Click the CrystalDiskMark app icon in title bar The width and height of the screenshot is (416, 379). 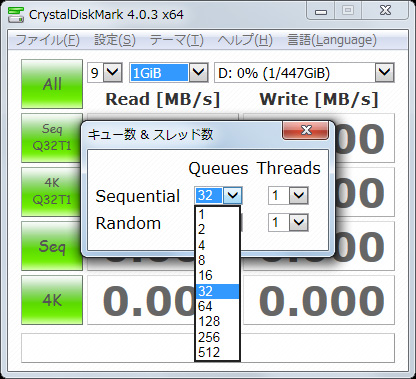pyautogui.click(x=16, y=14)
